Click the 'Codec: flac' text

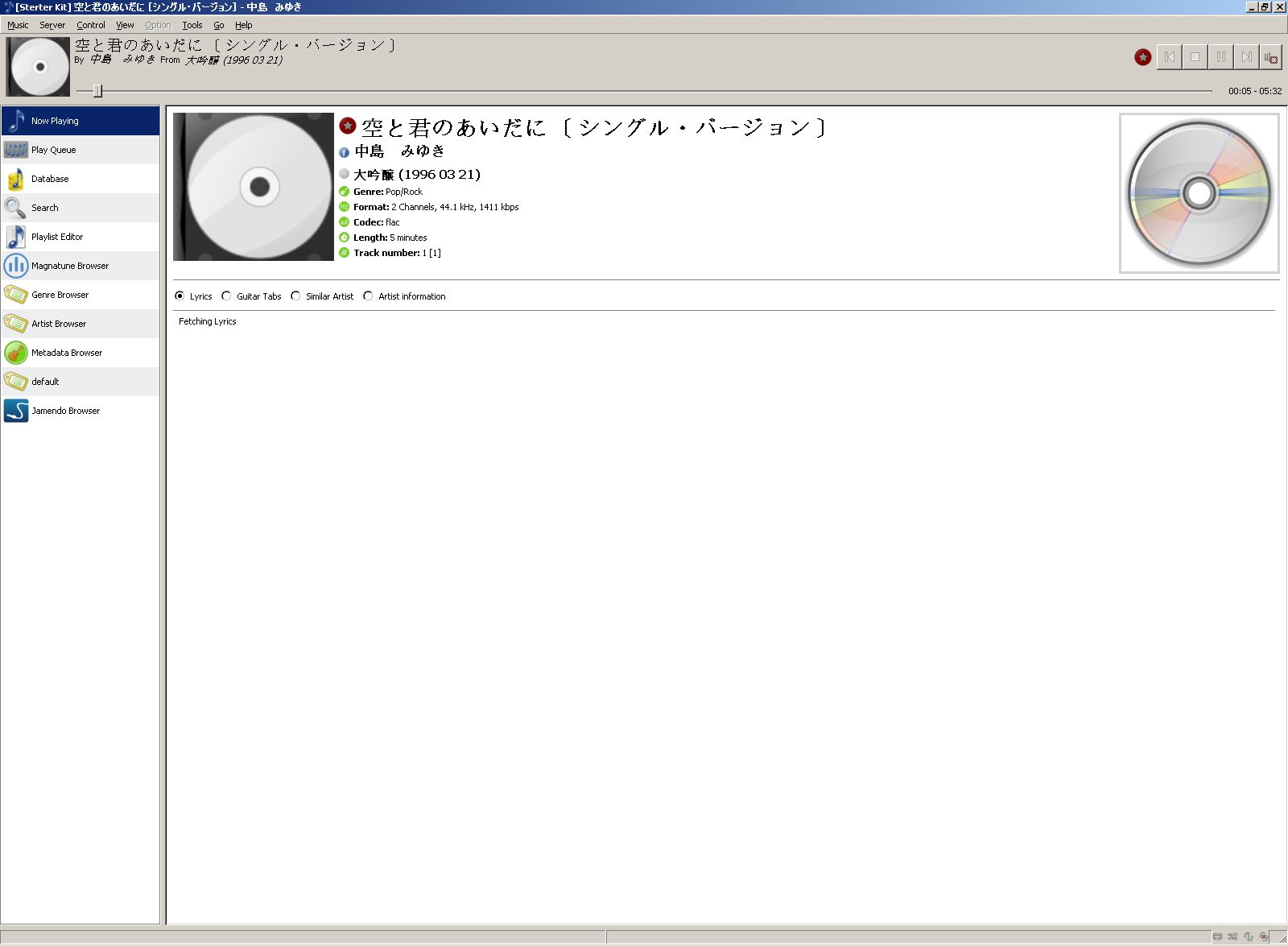(377, 222)
